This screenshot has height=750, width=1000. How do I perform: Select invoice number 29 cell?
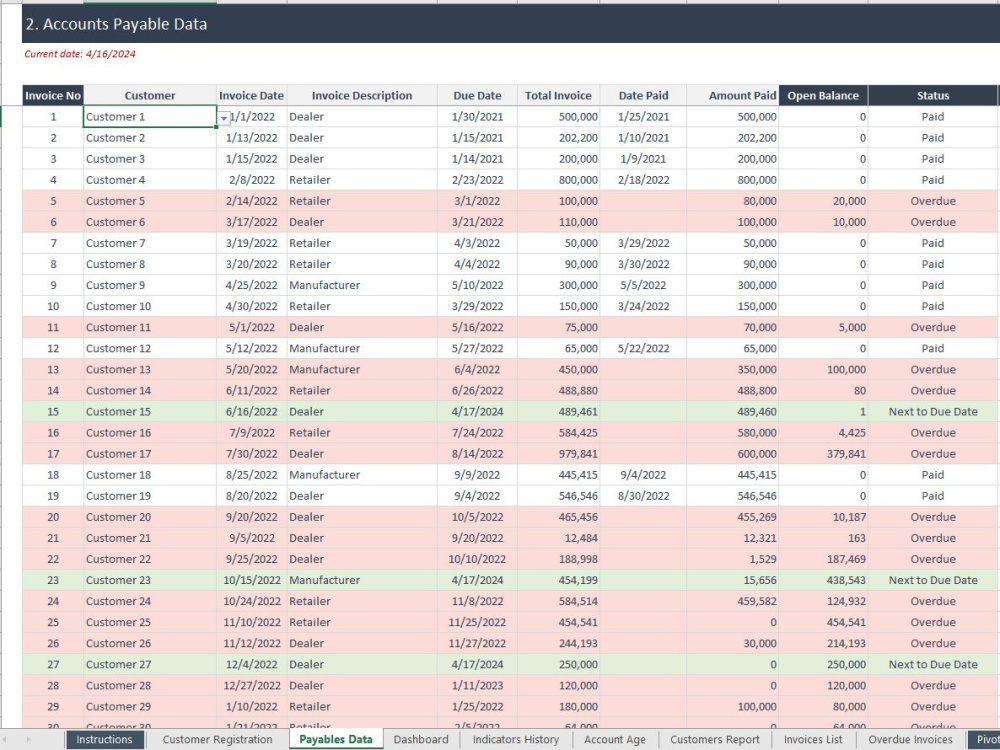point(53,706)
